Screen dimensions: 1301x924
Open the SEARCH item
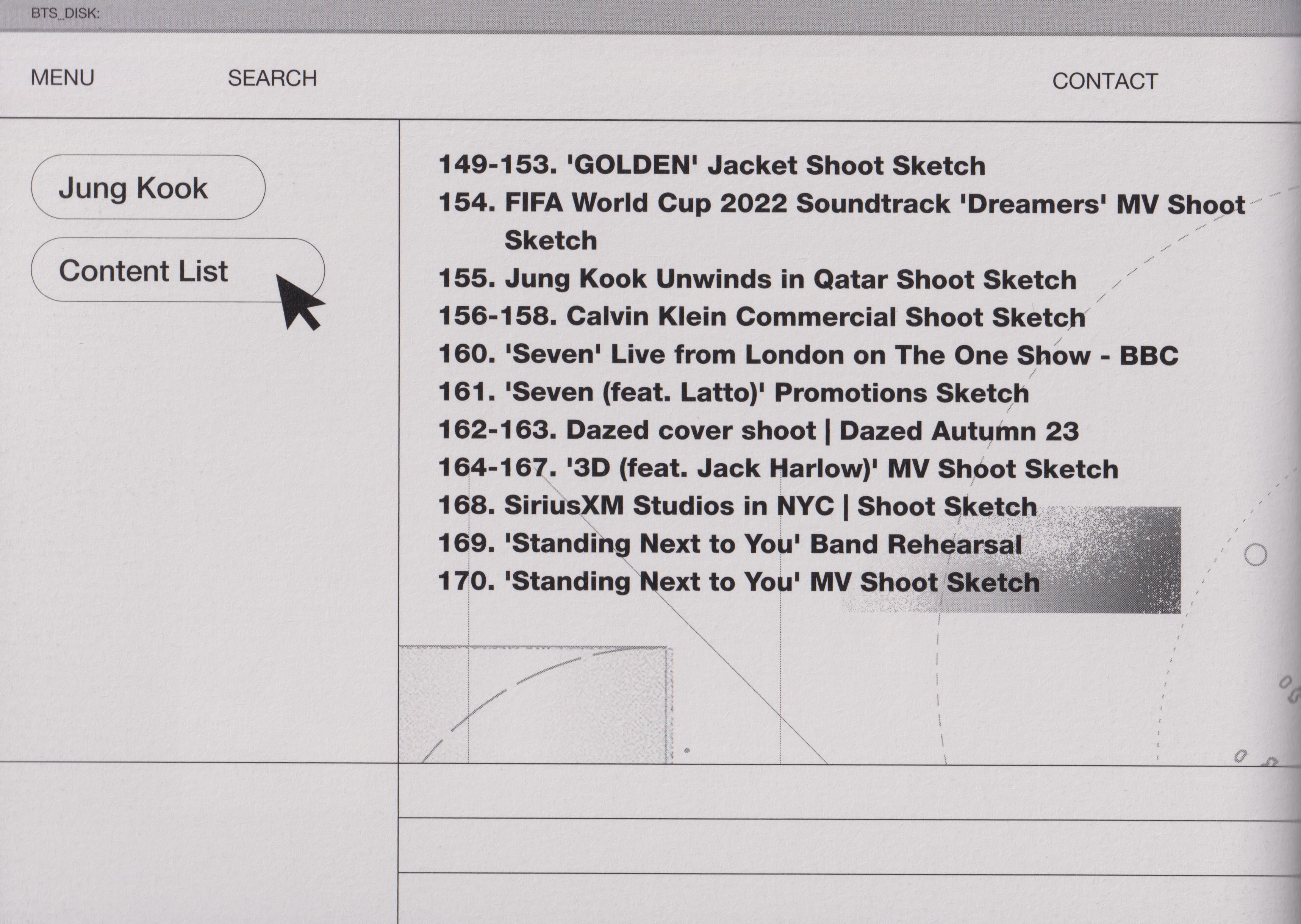[x=272, y=78]
